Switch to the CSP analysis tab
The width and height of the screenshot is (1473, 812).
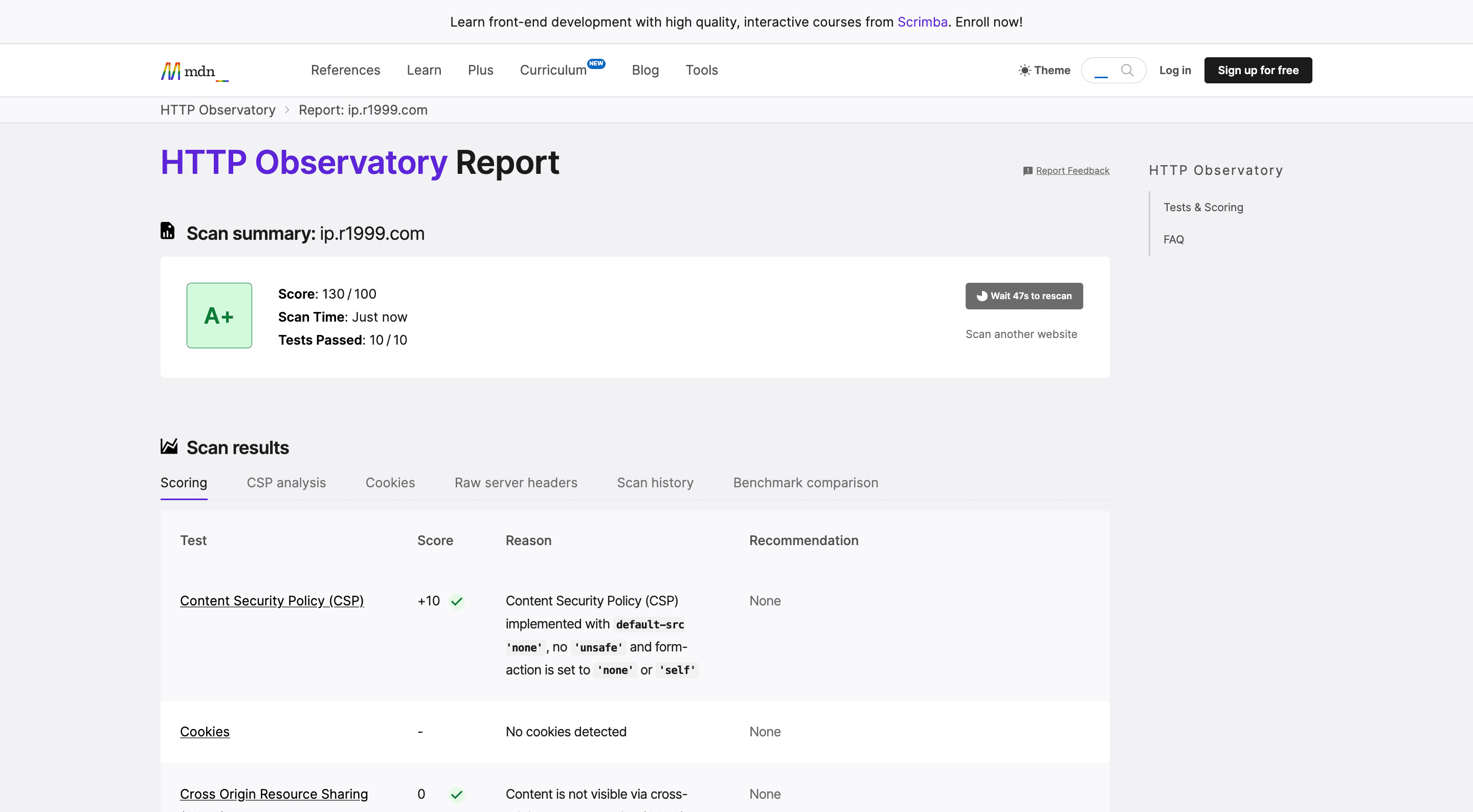286,483
